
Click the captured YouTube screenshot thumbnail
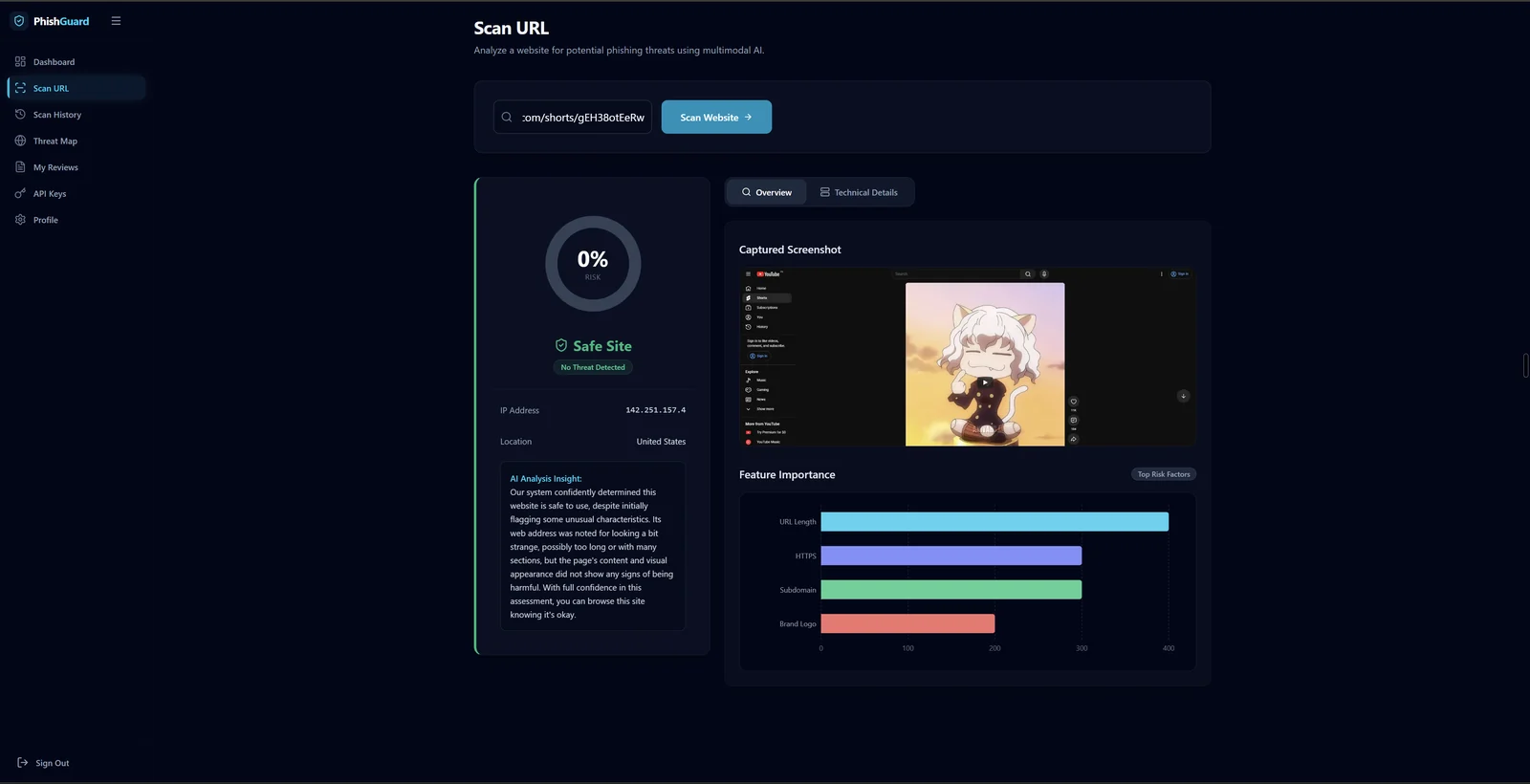pyautogui.click(x=967, y=357)
